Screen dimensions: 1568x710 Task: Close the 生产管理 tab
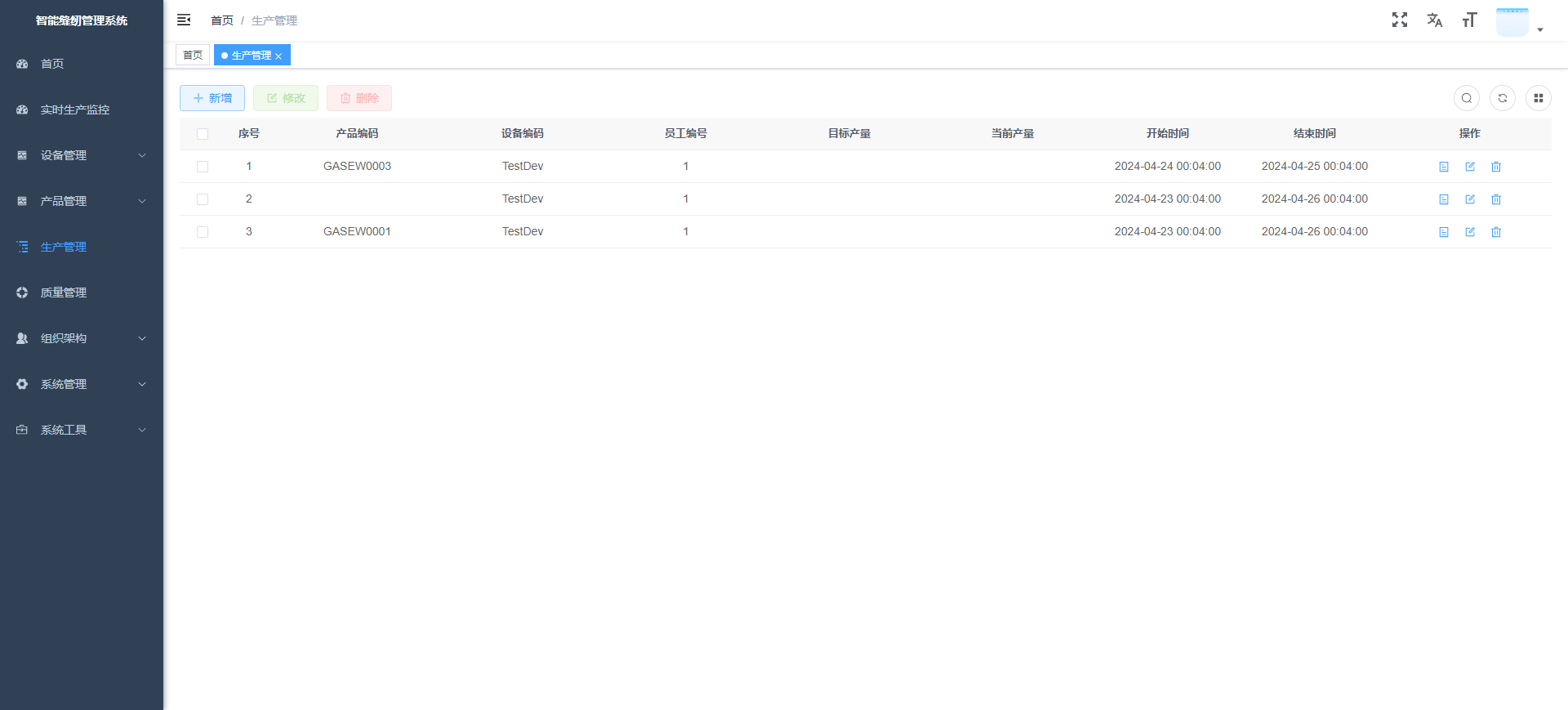[x=278, y=56]
